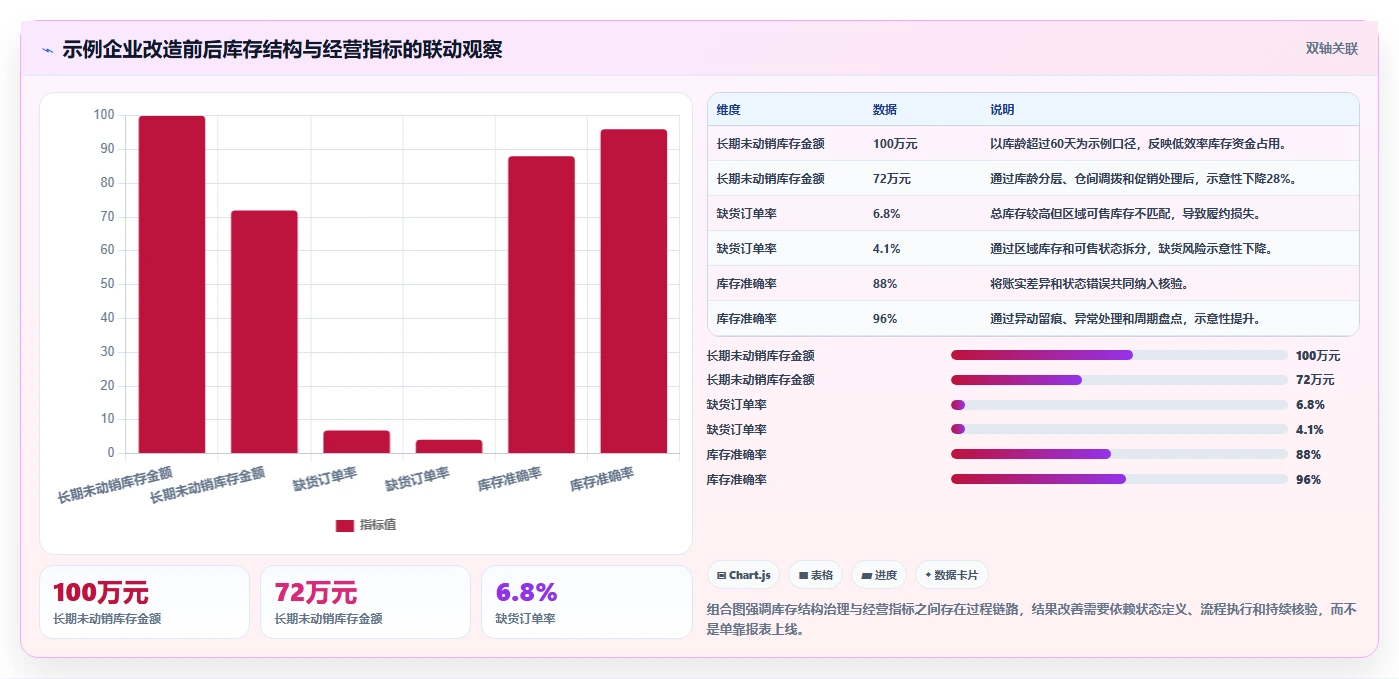Click the 72万元 value beside its progress bar

click(x=1315, y=380)
